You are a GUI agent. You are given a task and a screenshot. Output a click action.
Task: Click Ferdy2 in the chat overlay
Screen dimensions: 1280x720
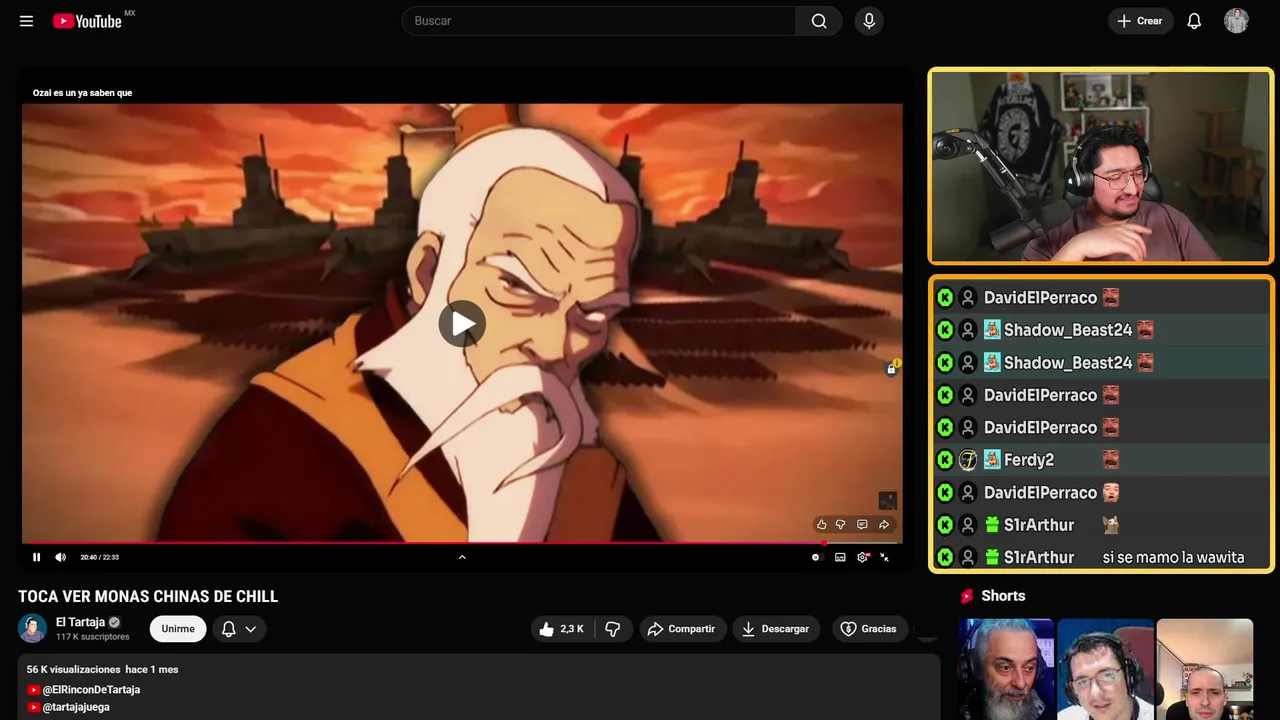(x=1029, y=460)
